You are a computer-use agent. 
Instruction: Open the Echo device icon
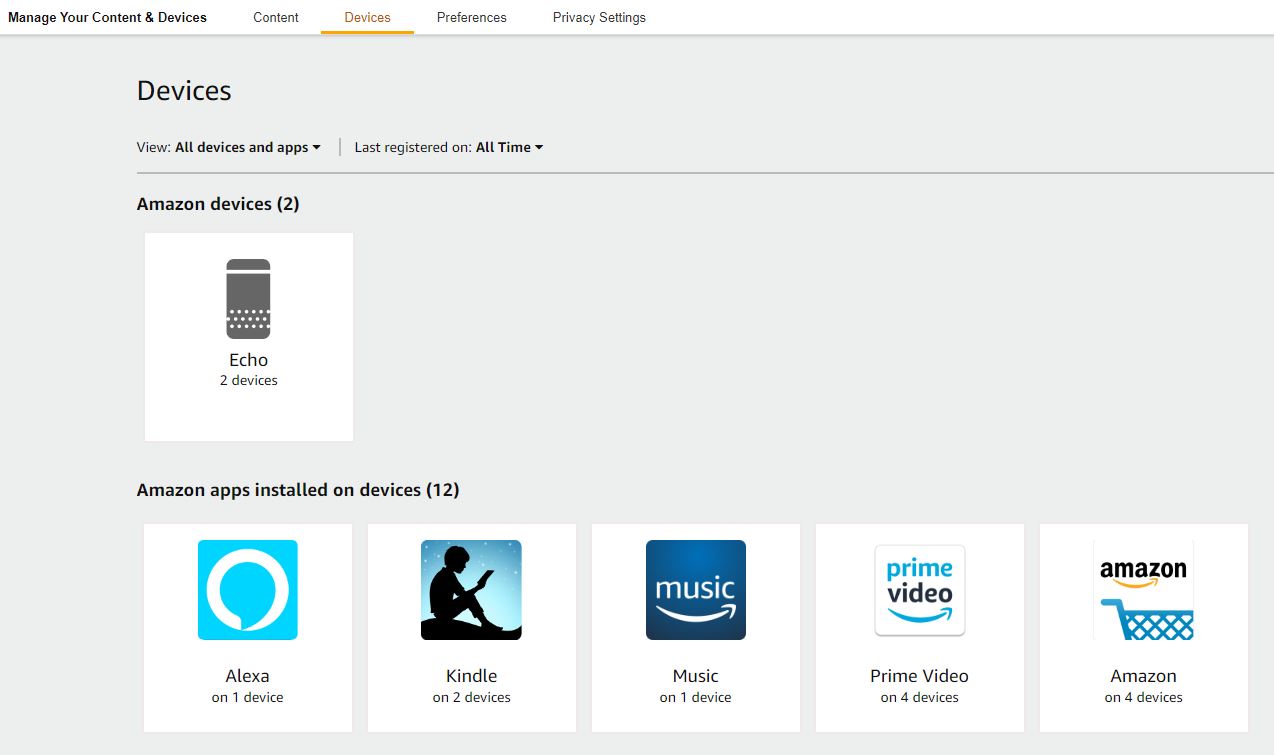[x=248, y=299]
